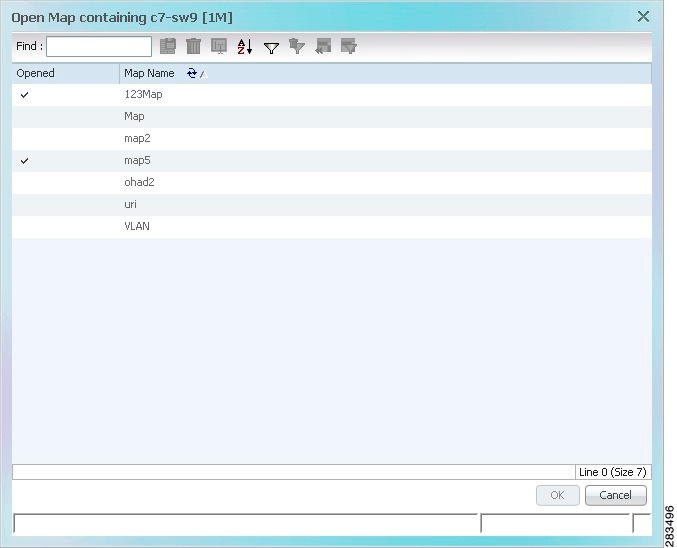The height and width of the screenshot is (548, 677).
Task: Click the sort ascending triangle in Map Name header
Action: click(x=203, y=75)
